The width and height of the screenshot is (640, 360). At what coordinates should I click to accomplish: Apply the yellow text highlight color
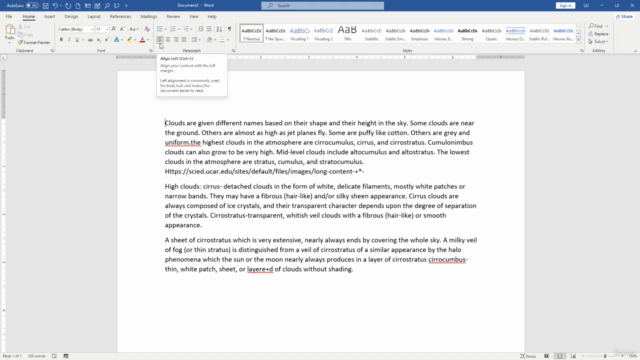[129, 40]
